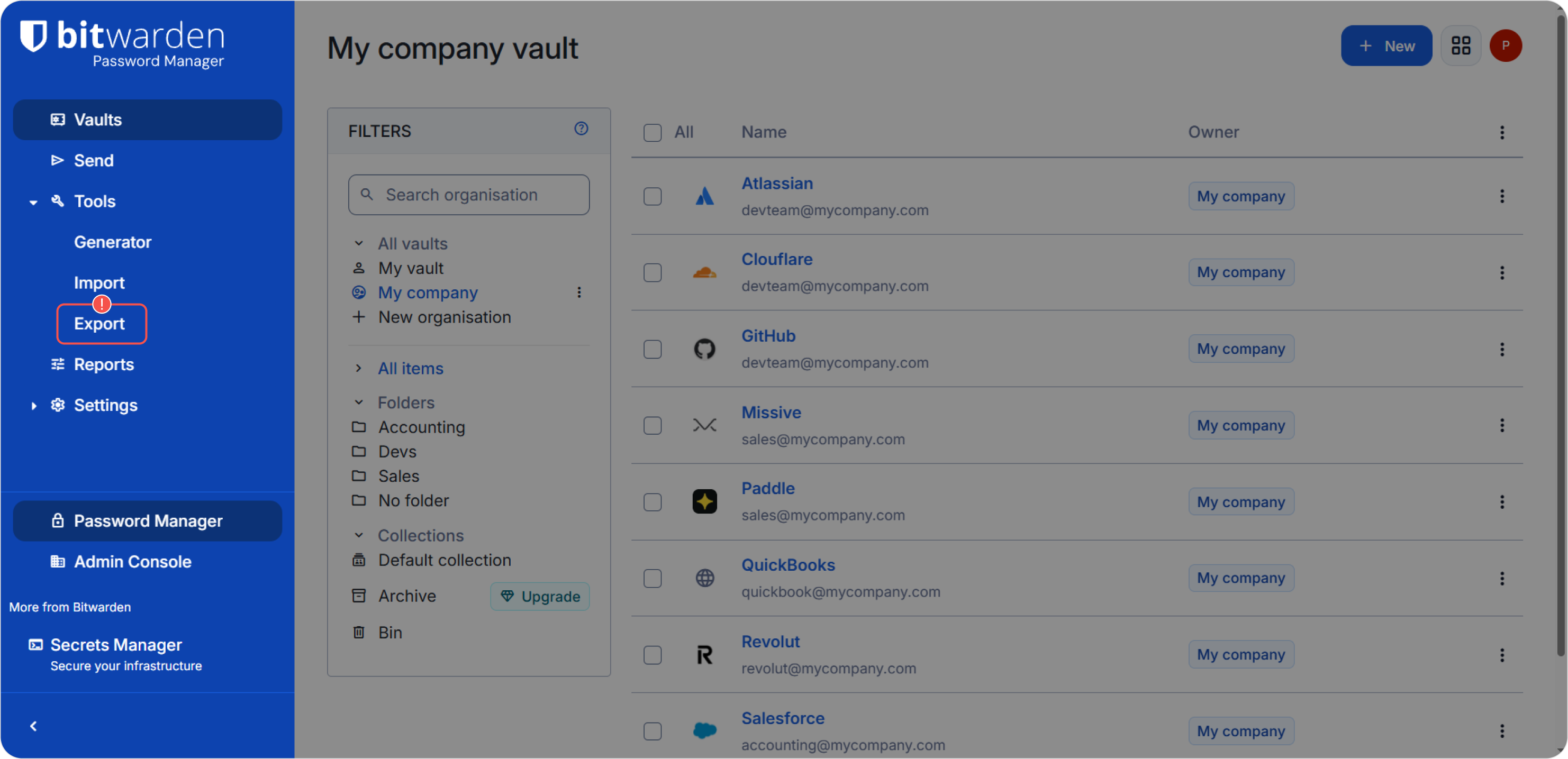Open the profile avatar P menu

click(x=1506, y=45)
